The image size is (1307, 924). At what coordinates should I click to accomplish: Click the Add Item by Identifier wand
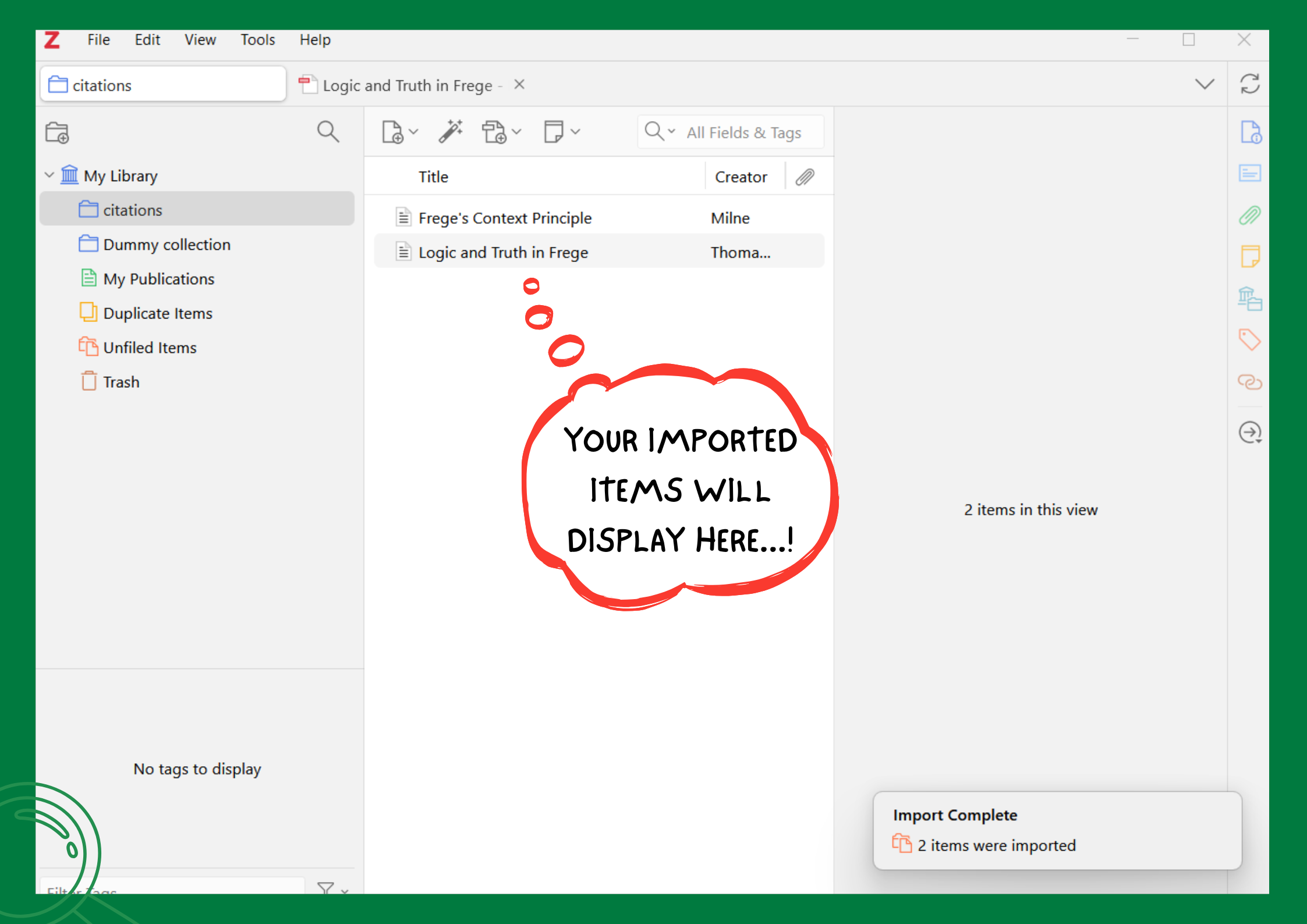click(x=451, y=132)
